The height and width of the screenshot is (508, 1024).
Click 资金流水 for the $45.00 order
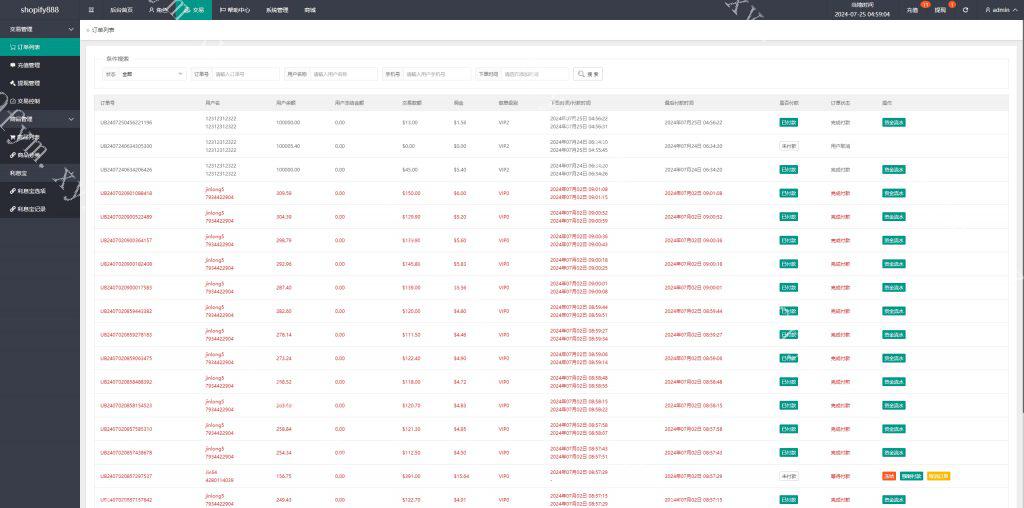tap(893, 169)
